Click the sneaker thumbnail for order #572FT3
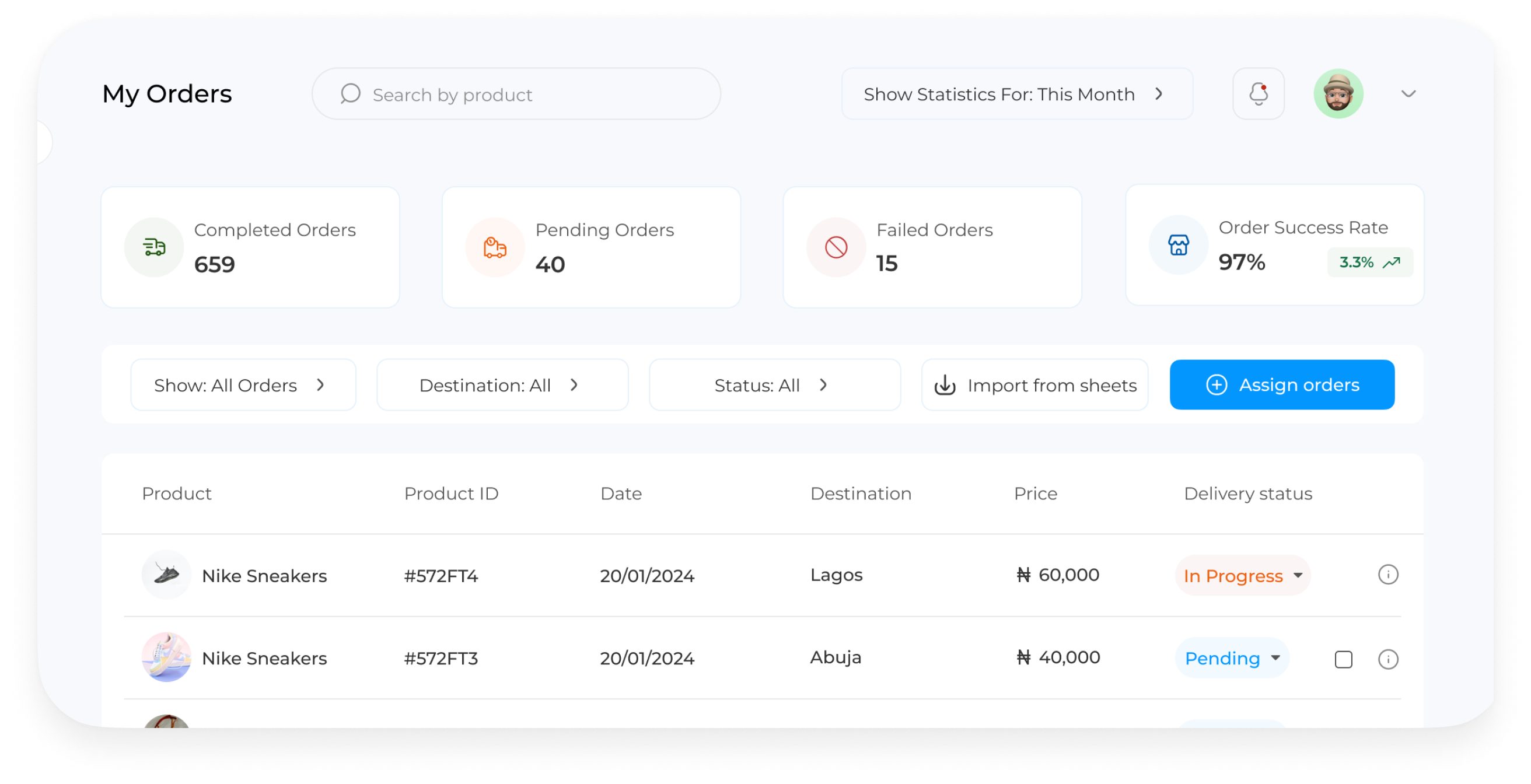Image resolution: width=1531 pixels, height=784 pixels. tap(166, 657)
